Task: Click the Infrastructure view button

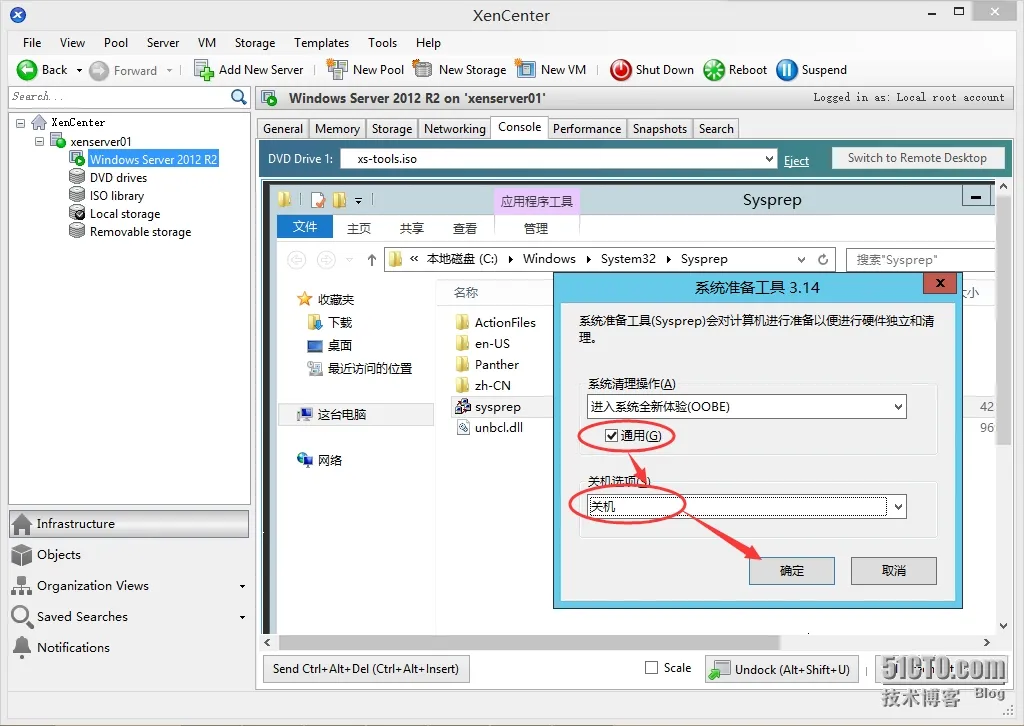Action: (129, 524)
